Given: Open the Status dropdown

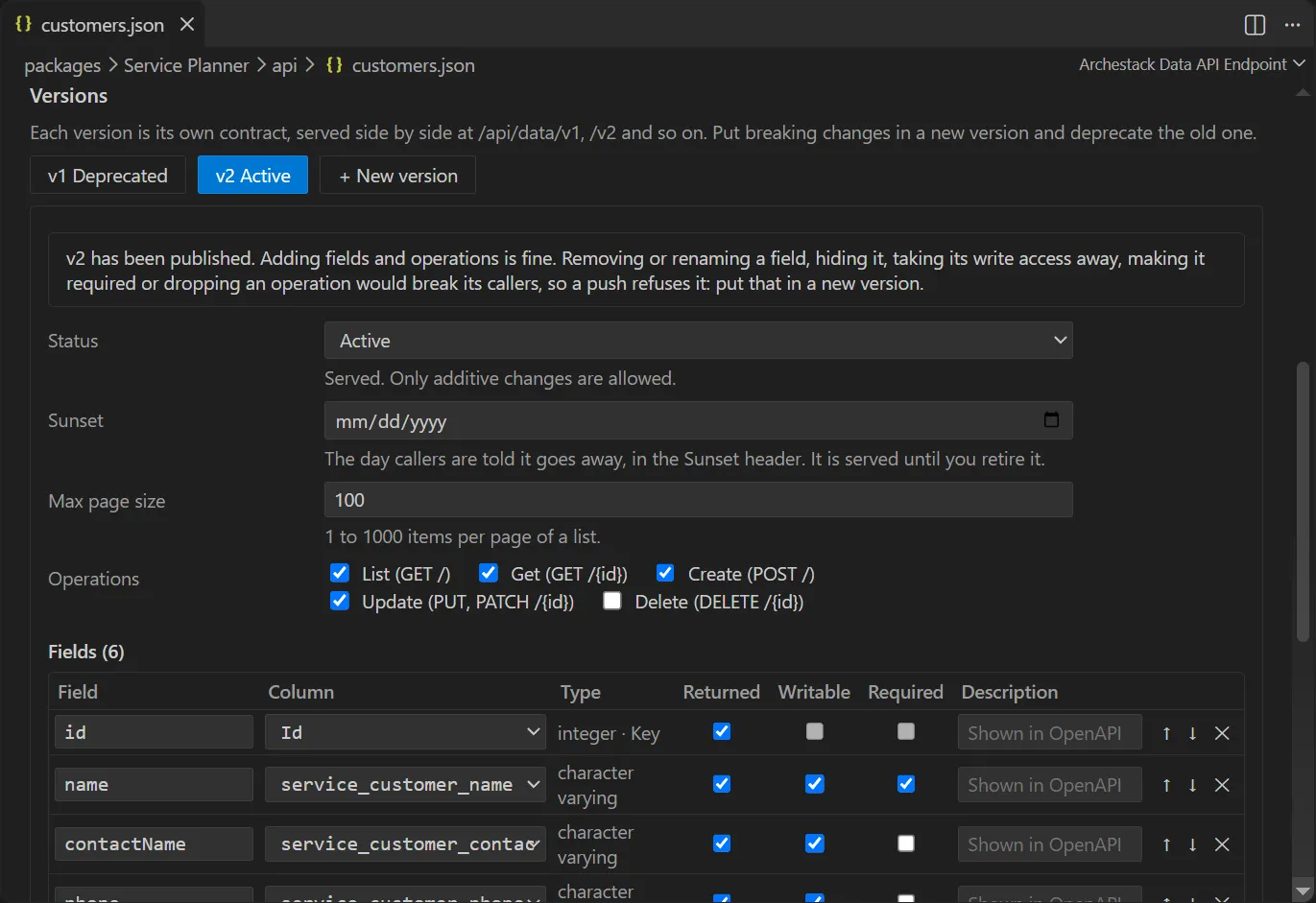Looking at the screenshot, I should tap(699, 341).
